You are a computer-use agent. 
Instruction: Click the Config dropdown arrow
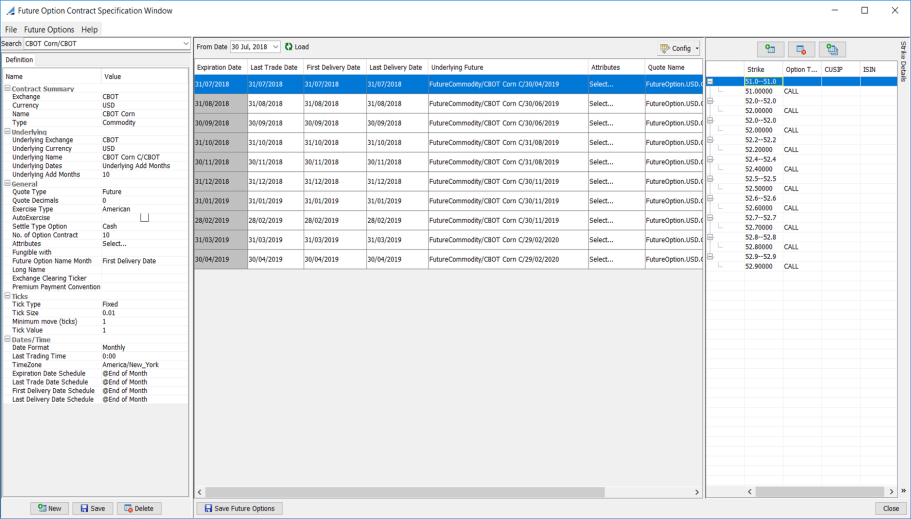[x=697, y=48]
